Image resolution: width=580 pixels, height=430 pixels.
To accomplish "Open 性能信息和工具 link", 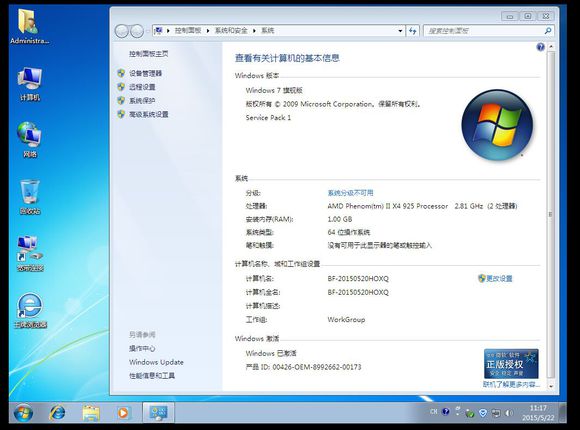I will coord(152,376).
